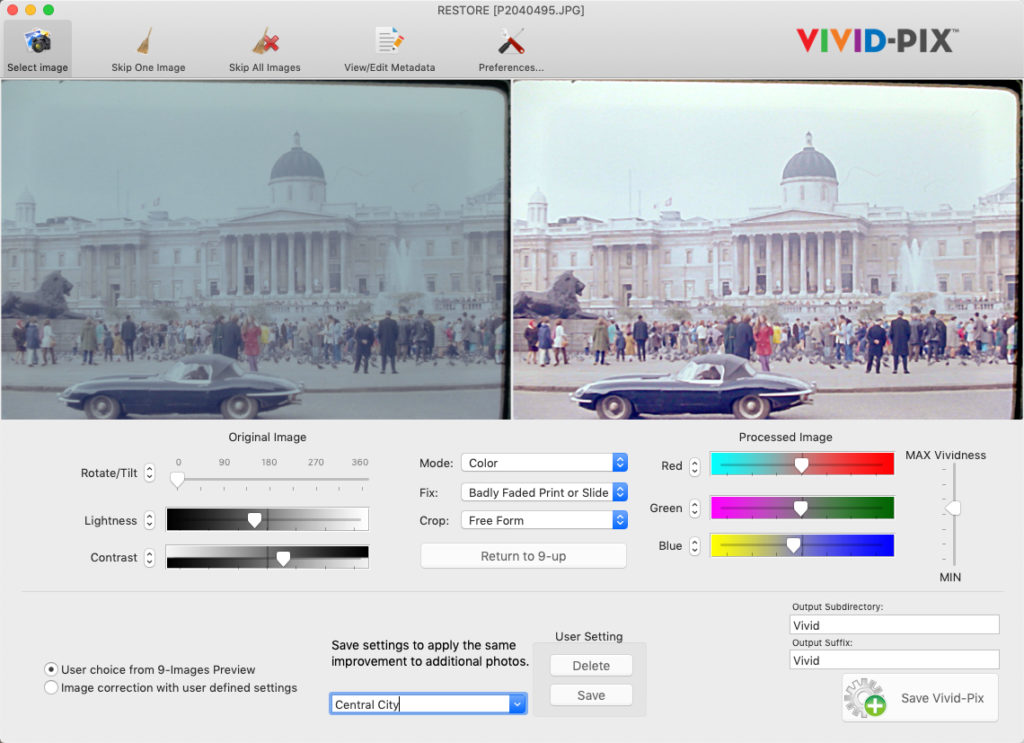This screenshot has height=743, width=1024.
Task: Click the Skip All Images icon
Action: coord(265,41)
